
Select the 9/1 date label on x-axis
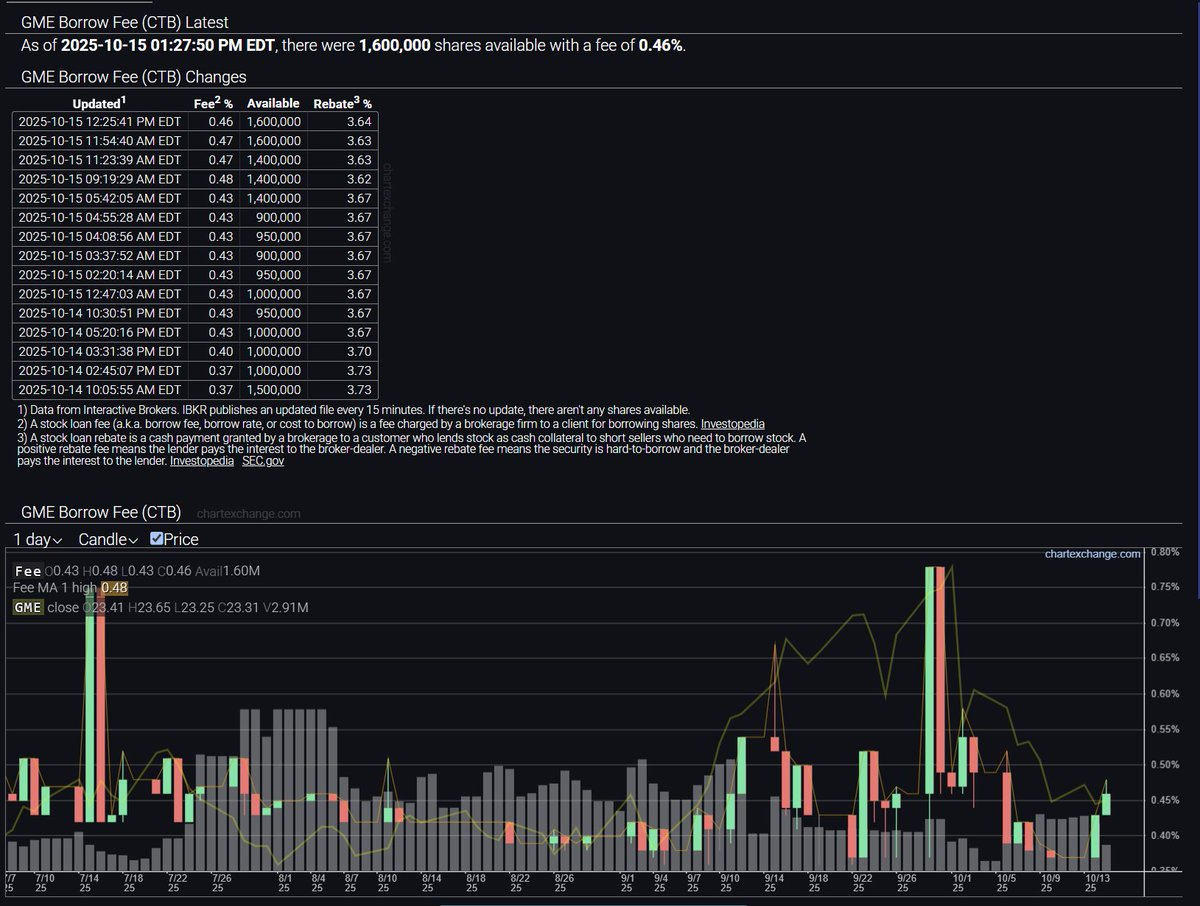click(627, 882)
